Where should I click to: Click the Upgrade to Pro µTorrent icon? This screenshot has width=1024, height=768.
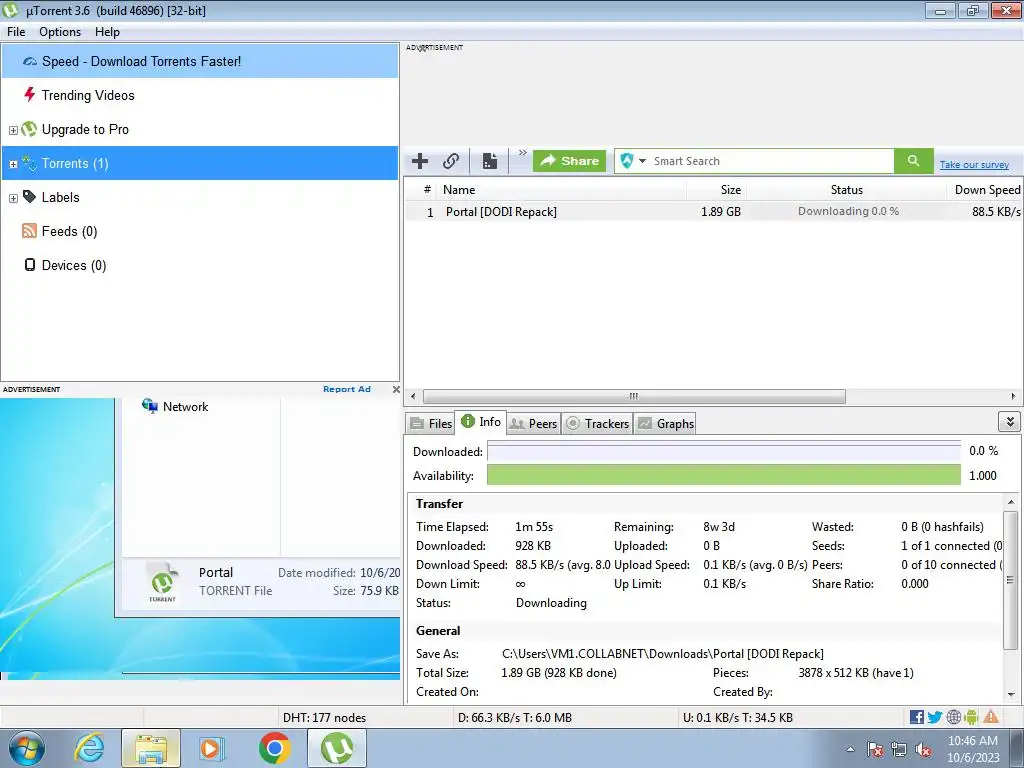pos(29,129)
